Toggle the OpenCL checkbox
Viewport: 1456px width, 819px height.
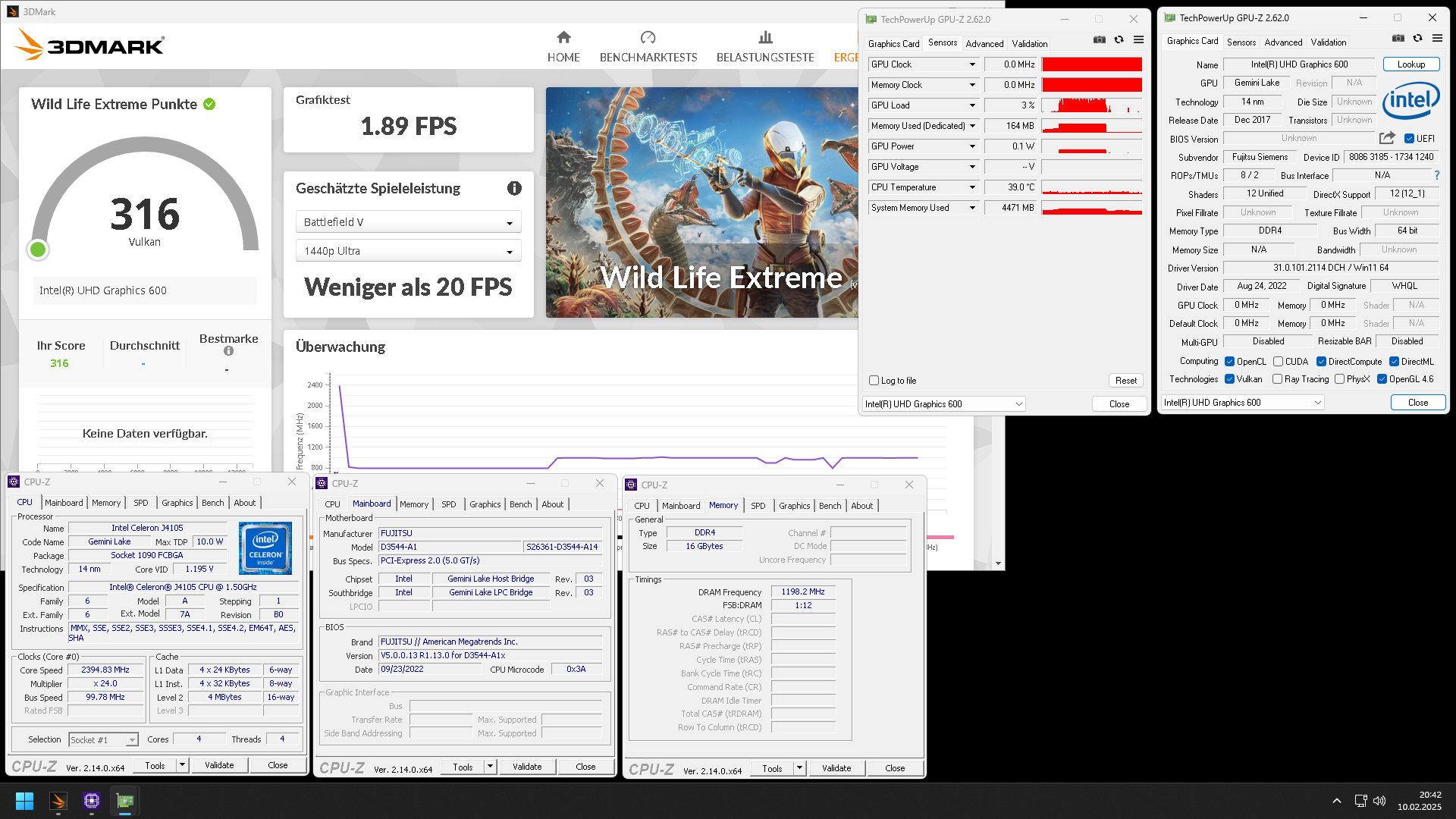[1230, 362]
